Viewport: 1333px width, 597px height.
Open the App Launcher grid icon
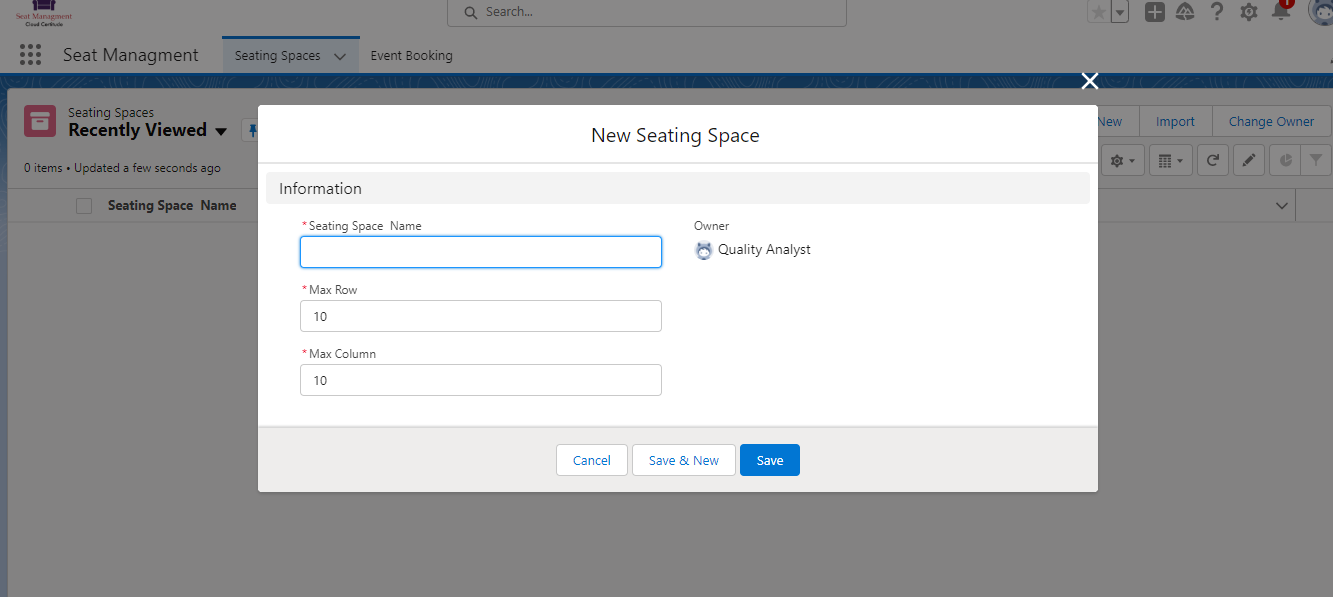[30, 55]
